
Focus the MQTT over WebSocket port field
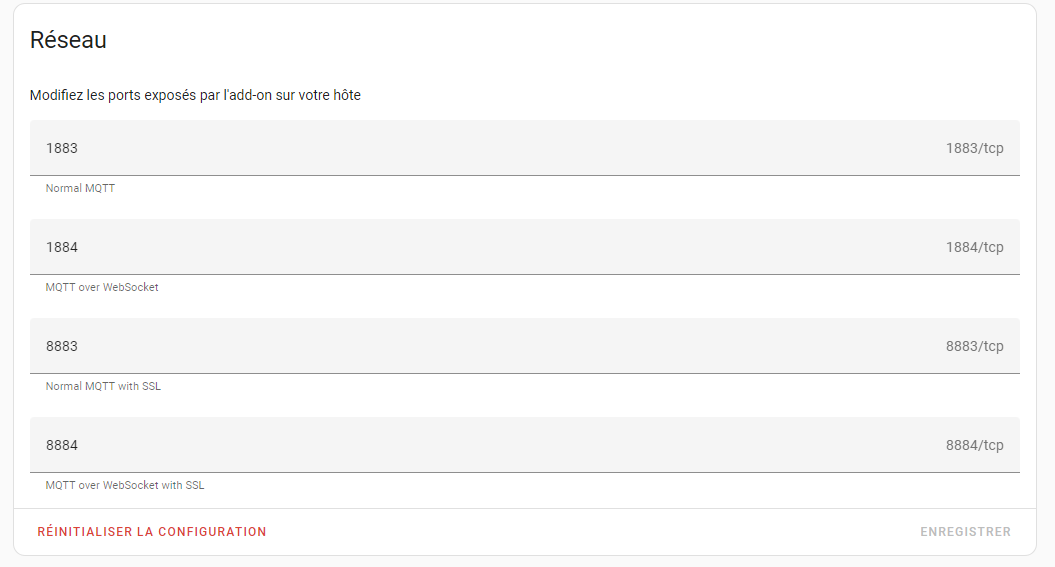(480, 247)
